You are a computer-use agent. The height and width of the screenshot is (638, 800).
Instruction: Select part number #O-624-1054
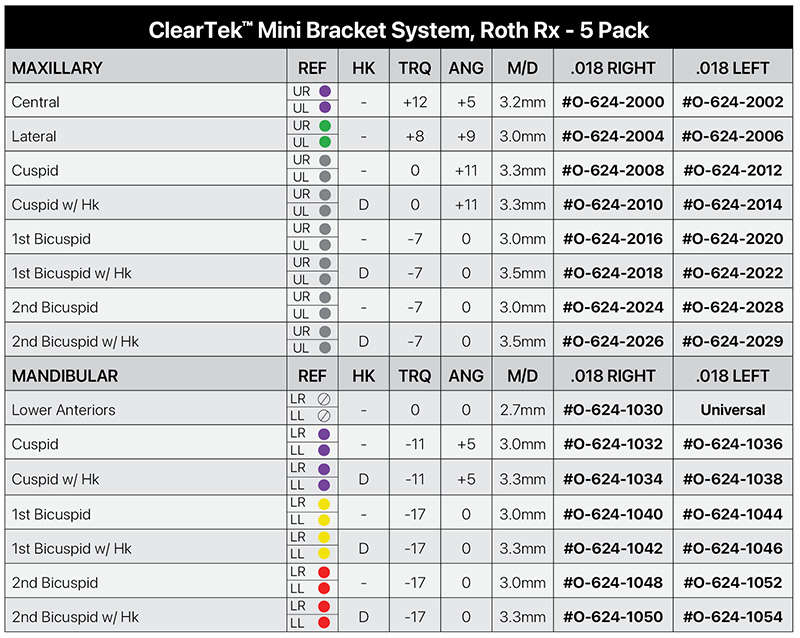coord(733,617)
